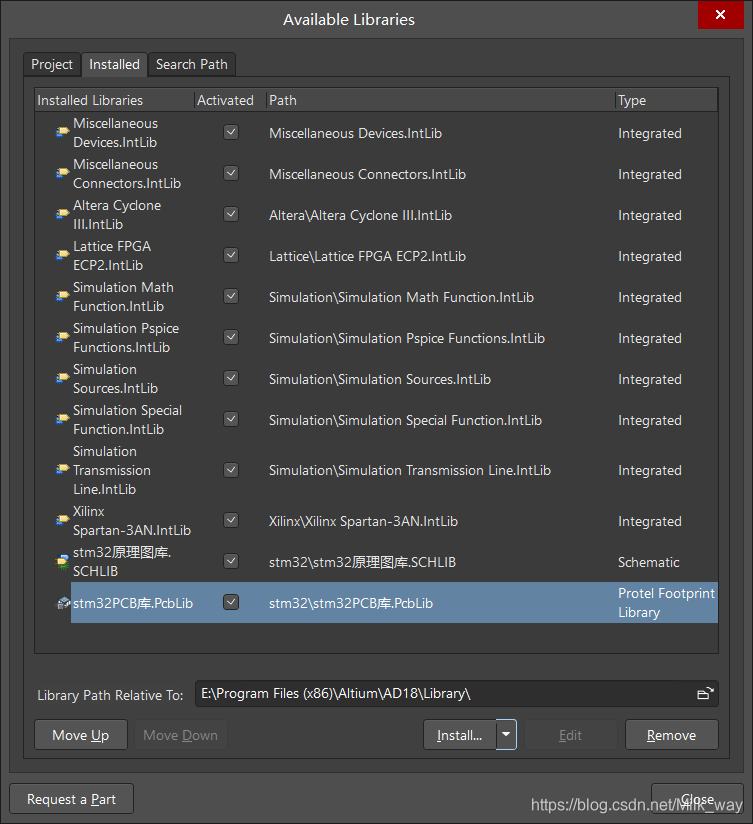The height and width of the screenshot is (824, 753).
Task: Click the Simulation Transmission Line.IntLib library icon
Action: 63,469
